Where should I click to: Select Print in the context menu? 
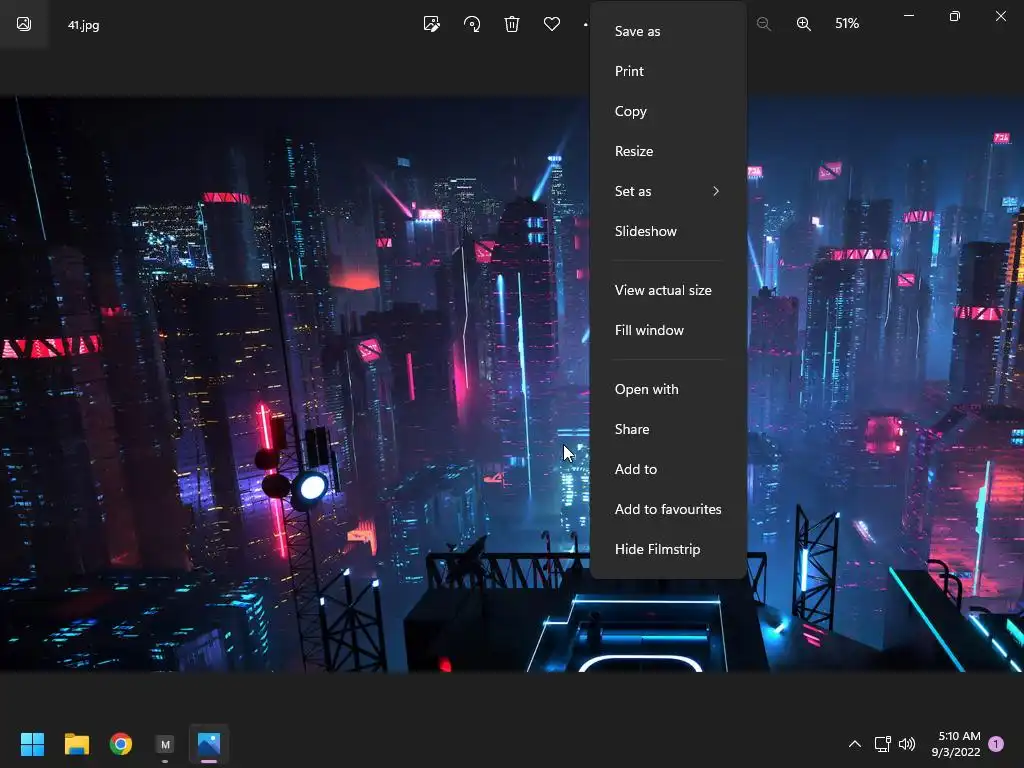668,71
